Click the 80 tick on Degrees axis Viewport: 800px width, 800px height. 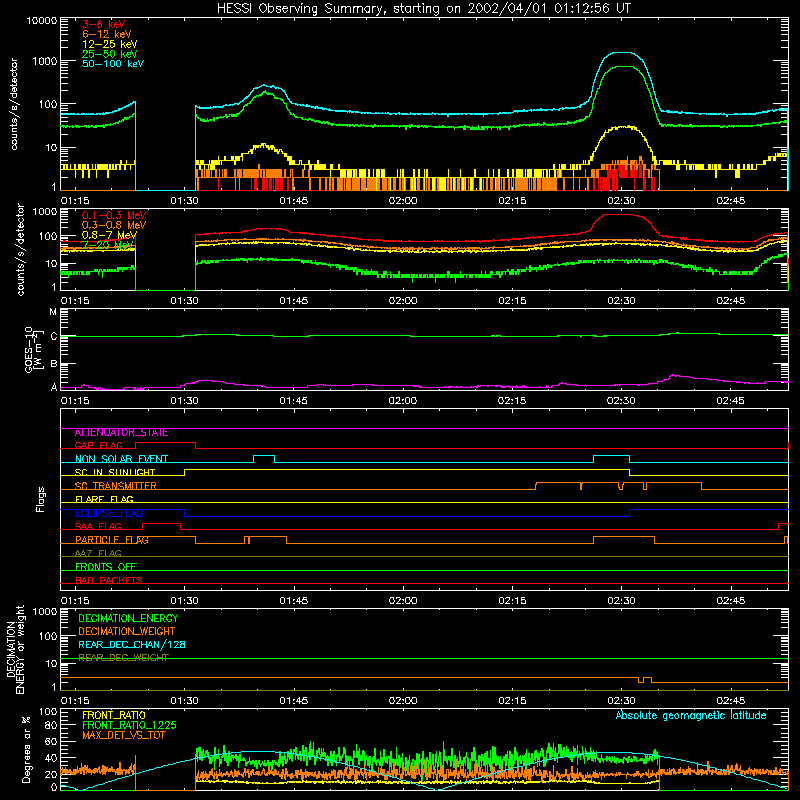click(x=51, y=725)
